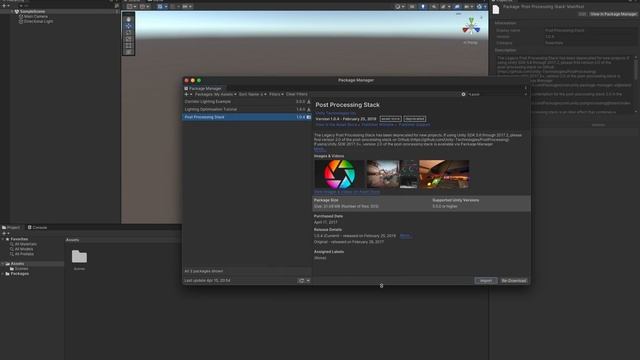Click More link under package description

[x=319, y=149]
